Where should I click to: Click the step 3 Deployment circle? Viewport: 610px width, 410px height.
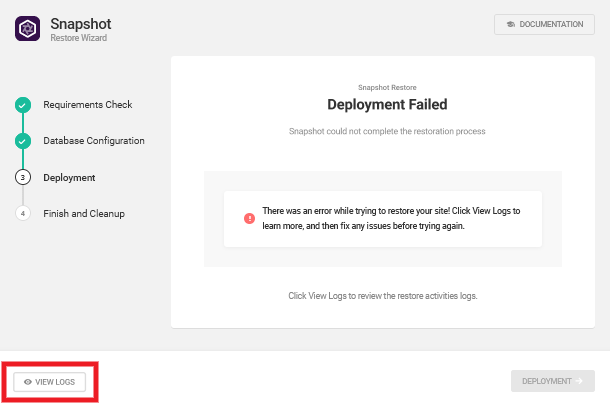point(23,177)
